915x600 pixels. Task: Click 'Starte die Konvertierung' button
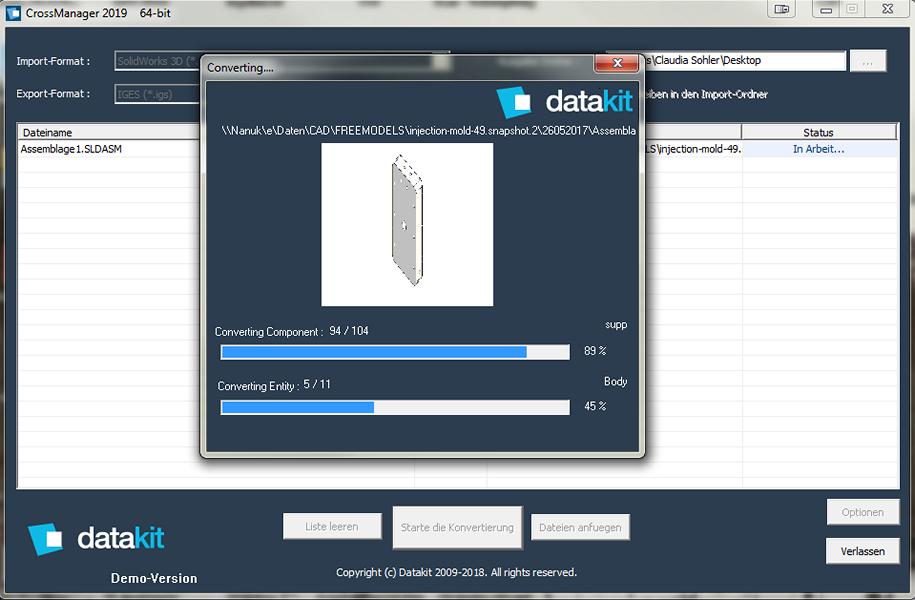click(458, 528)
